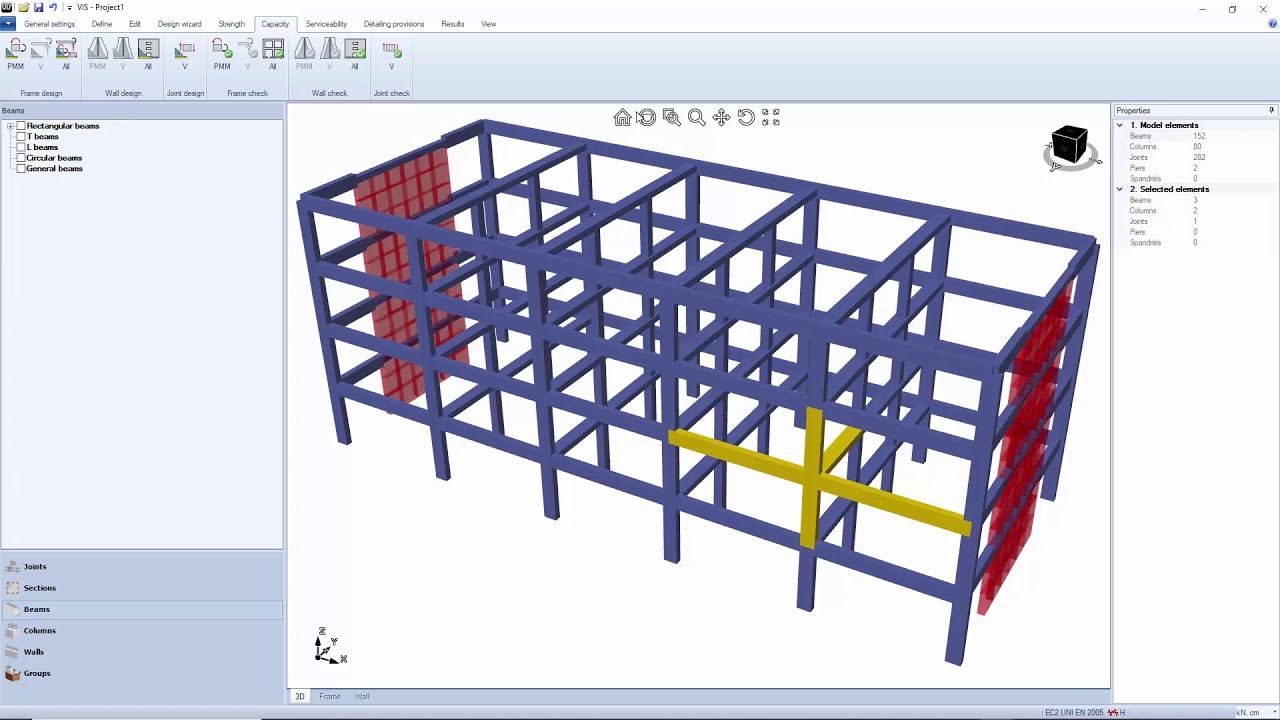Activate zoom window tool
This screenshot has height=720, width=1280.
pyautogui.click(x=672, y=118)
